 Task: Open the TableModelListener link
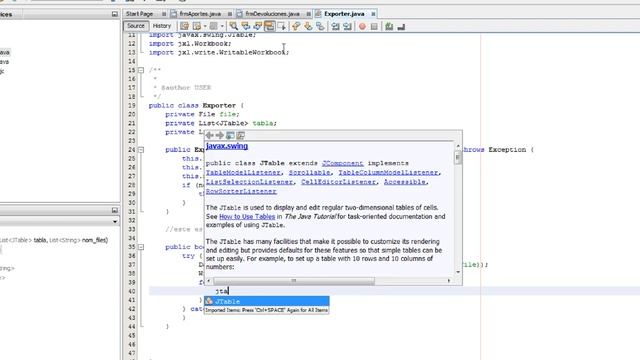[243, 173]
